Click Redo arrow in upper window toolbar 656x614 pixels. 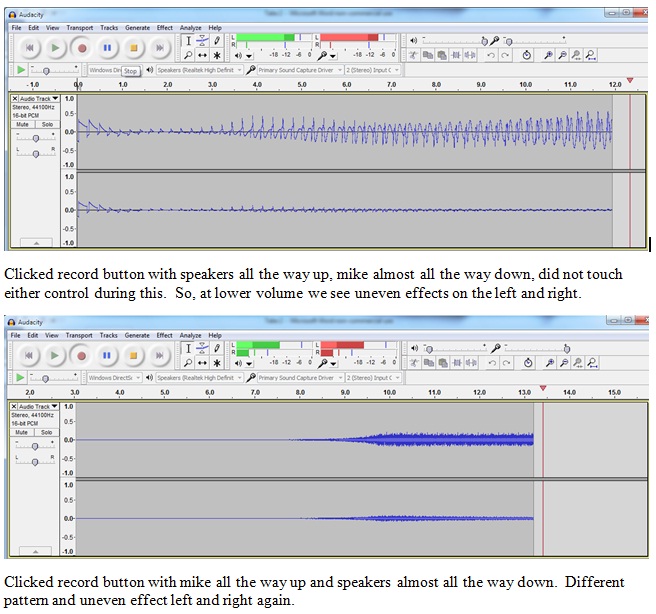pos(505,55)
